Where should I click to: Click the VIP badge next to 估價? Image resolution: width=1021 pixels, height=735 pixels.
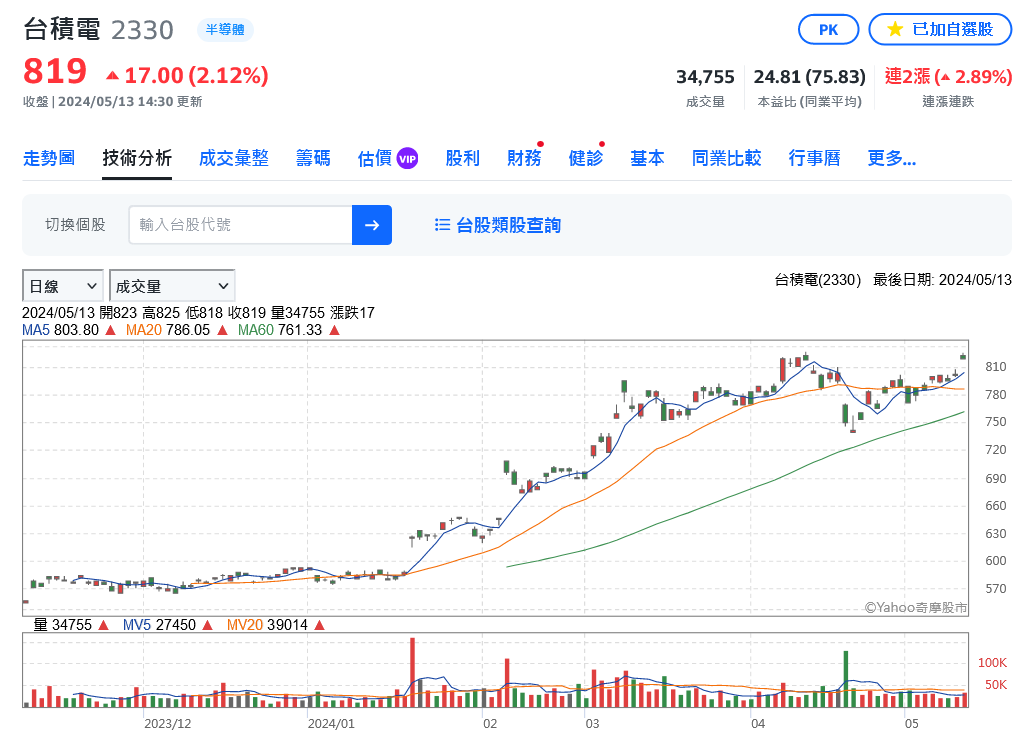click(408, 159)
